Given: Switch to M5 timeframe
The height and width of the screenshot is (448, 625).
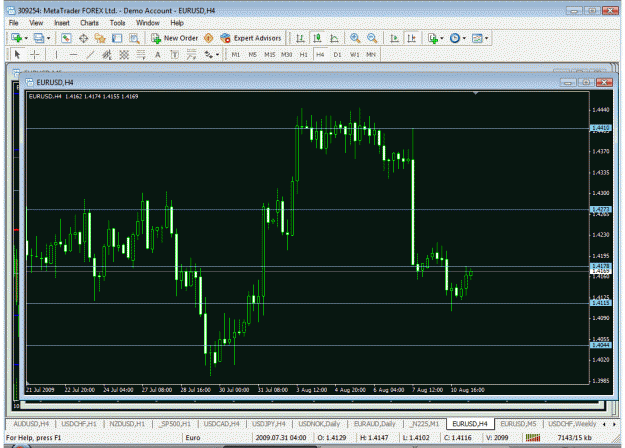Looking at the screenshot, I should [x=252, y=55].
